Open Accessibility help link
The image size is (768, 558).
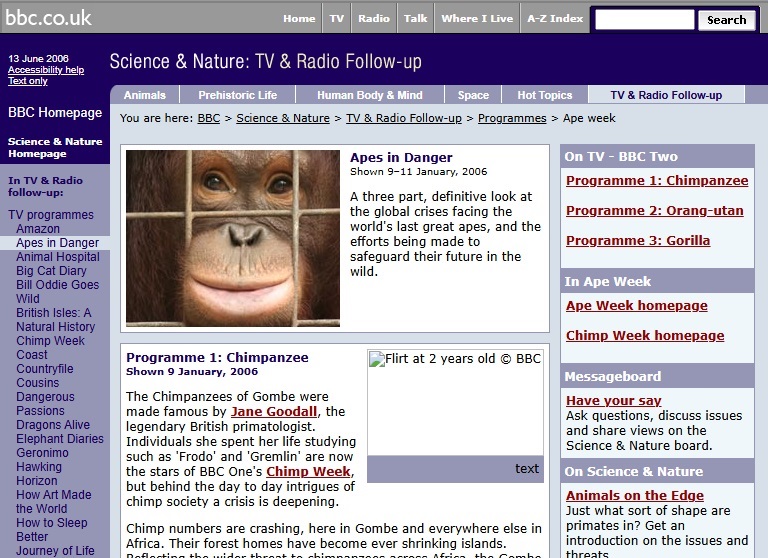click(x=46, y=70)
